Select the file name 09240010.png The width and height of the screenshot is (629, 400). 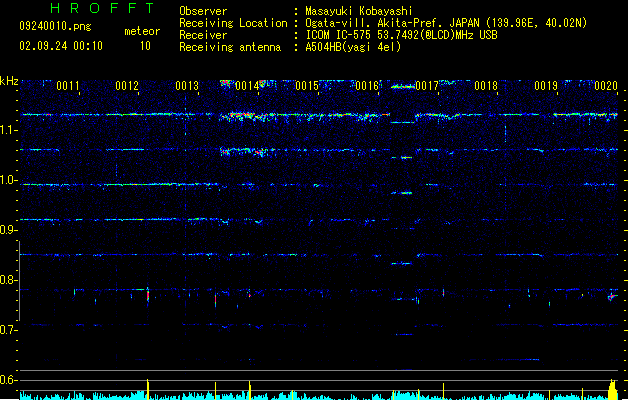(x=55, y=26)
